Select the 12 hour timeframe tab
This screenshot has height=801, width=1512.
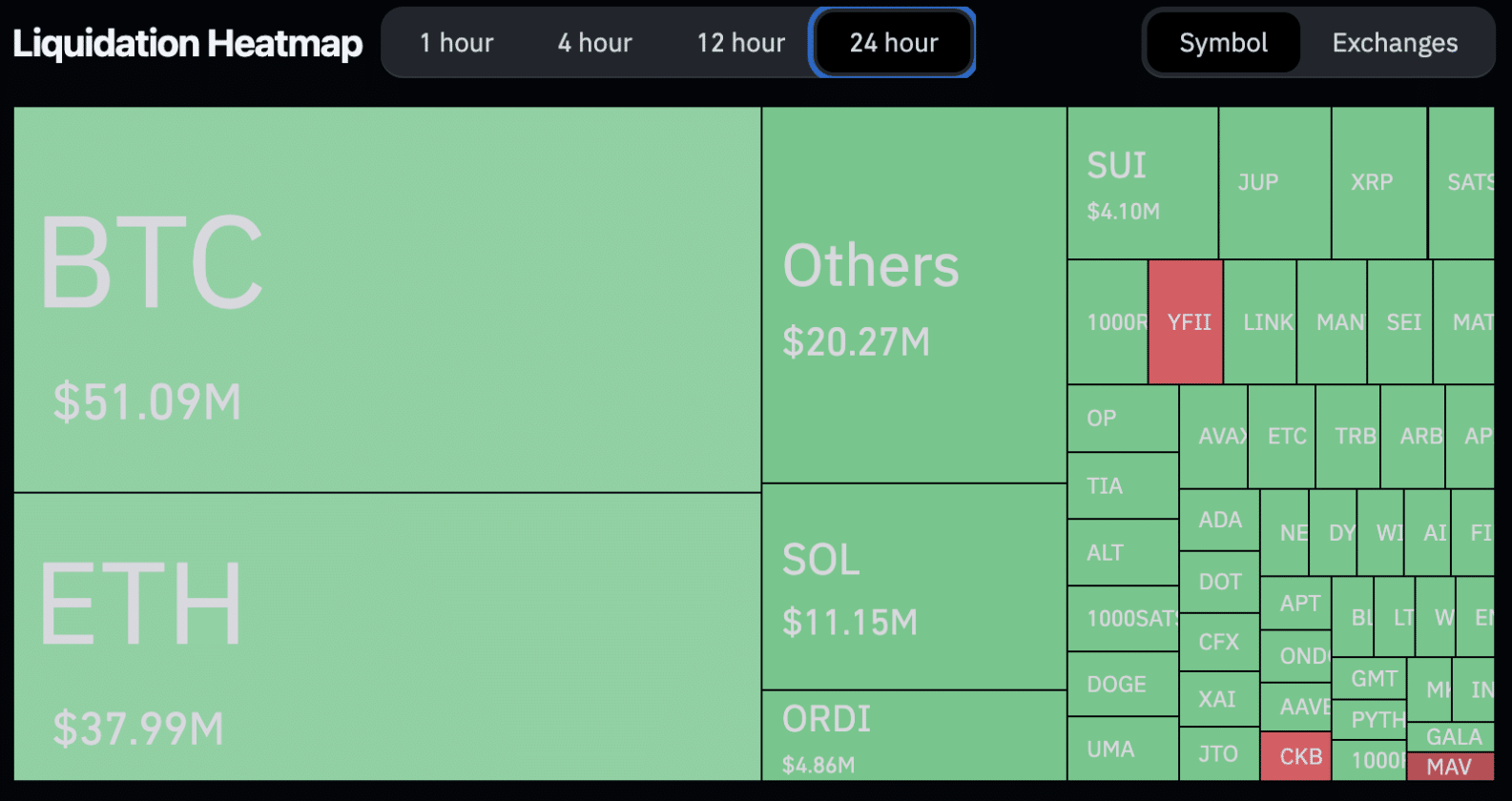[740, 43]
